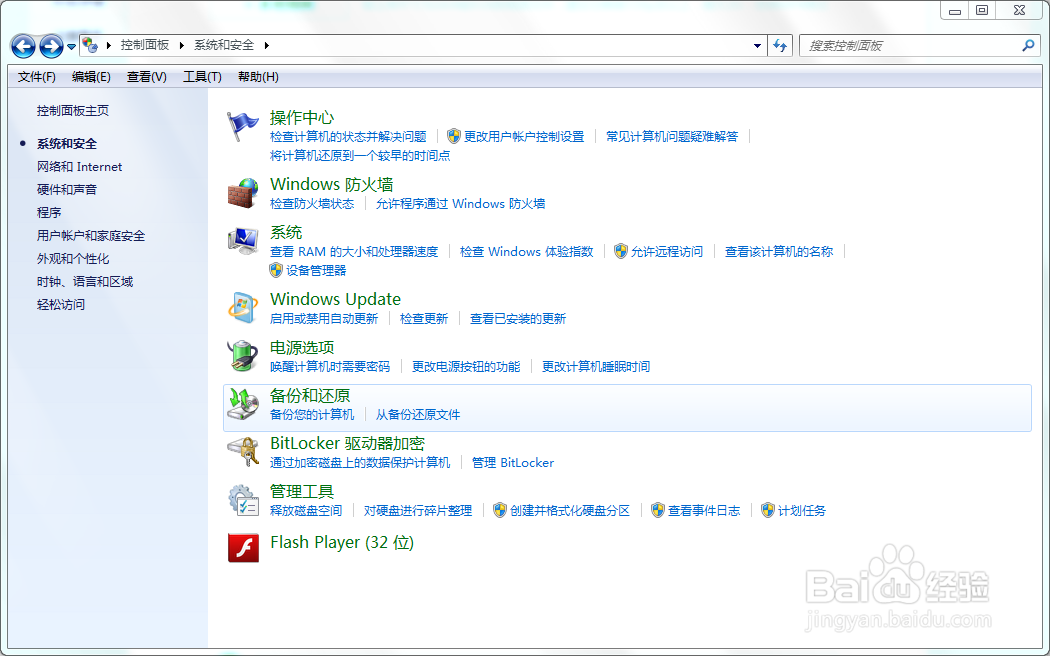Click 管理 BitLocker link
This screenshot has height=656, width=1050.
(x=512, y=463)
